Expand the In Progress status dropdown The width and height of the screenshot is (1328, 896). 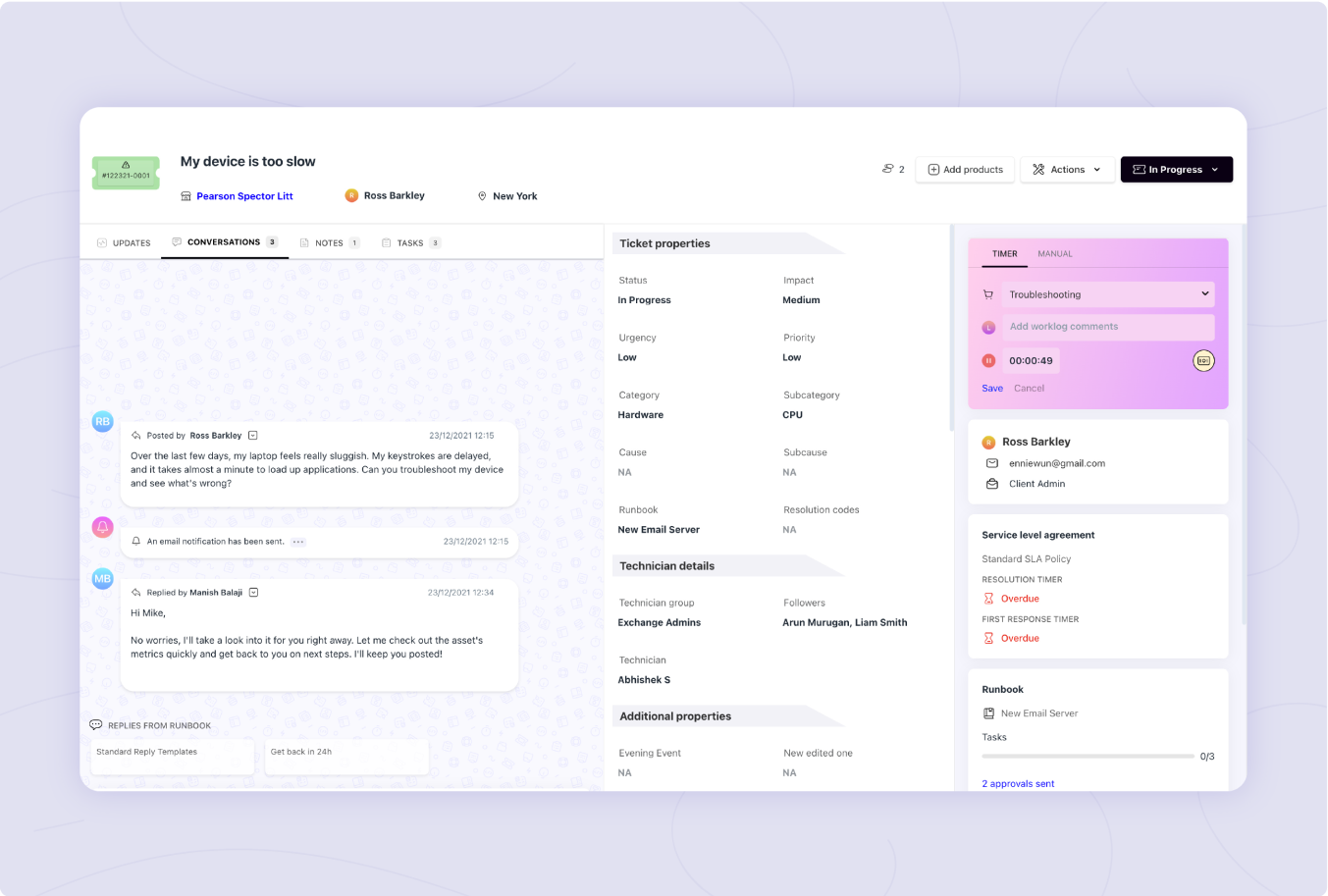1177,169
